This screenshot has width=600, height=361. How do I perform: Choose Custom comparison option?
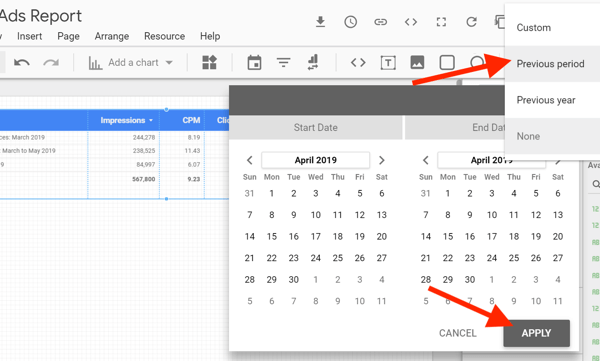[x=553, y=28]
